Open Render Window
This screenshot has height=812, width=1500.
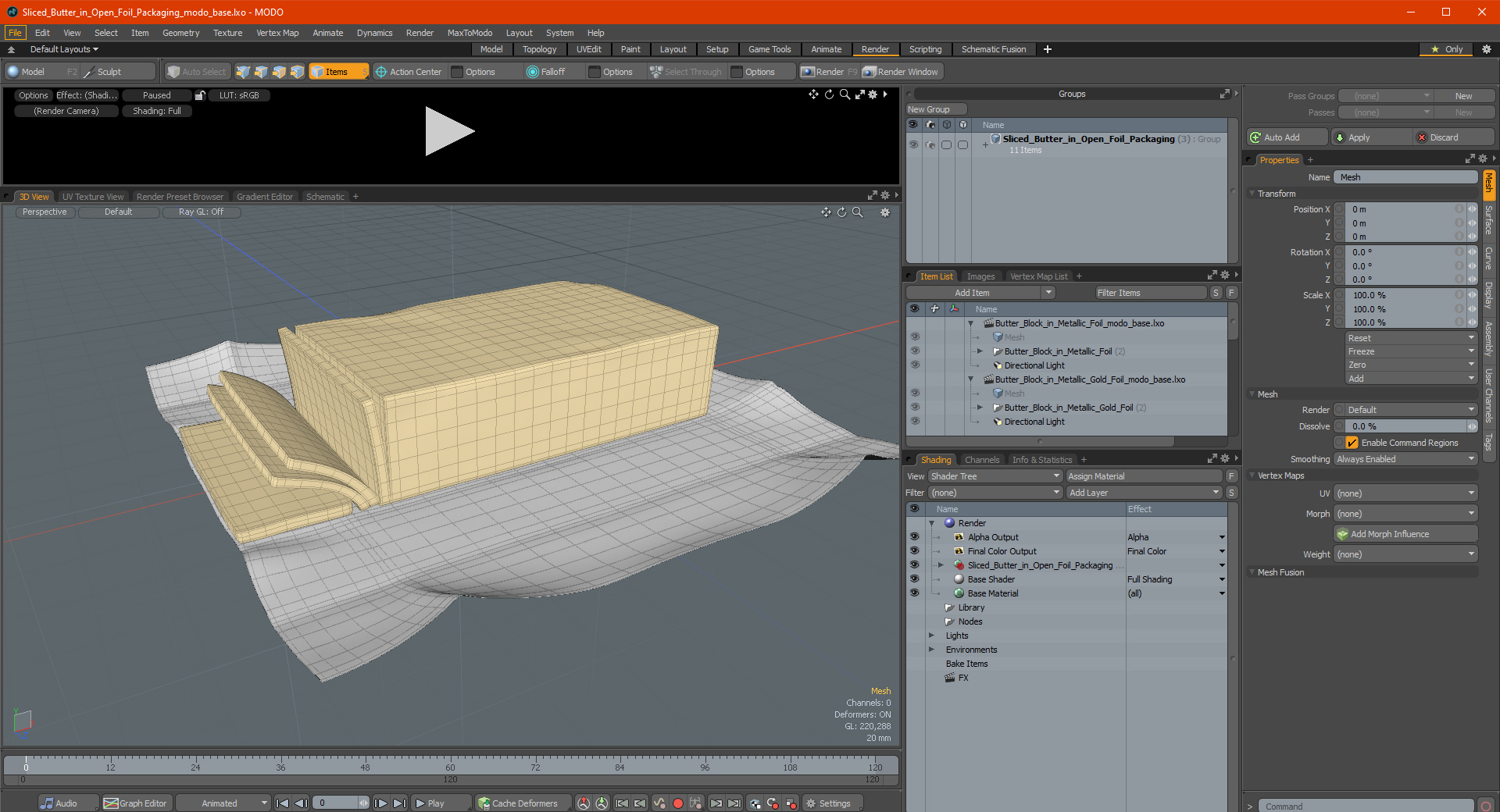tap(901, 72)
